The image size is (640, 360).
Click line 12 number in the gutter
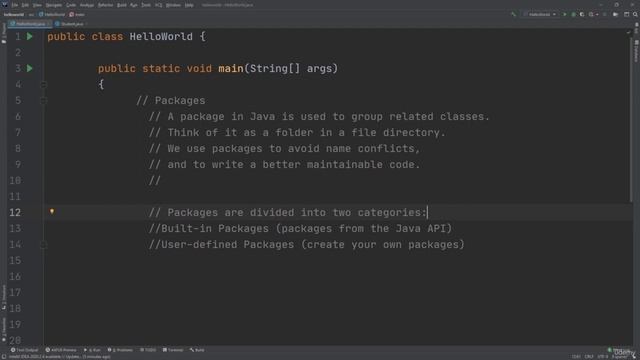coord(15,212)
